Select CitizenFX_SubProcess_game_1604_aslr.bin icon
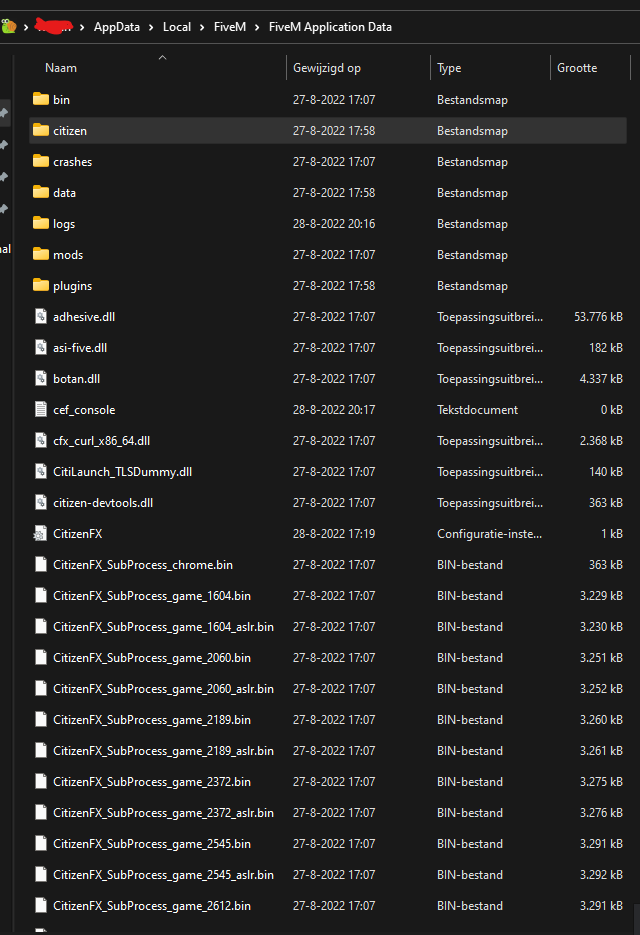Screen dimensions: 640x935 [x=41, y=626]
